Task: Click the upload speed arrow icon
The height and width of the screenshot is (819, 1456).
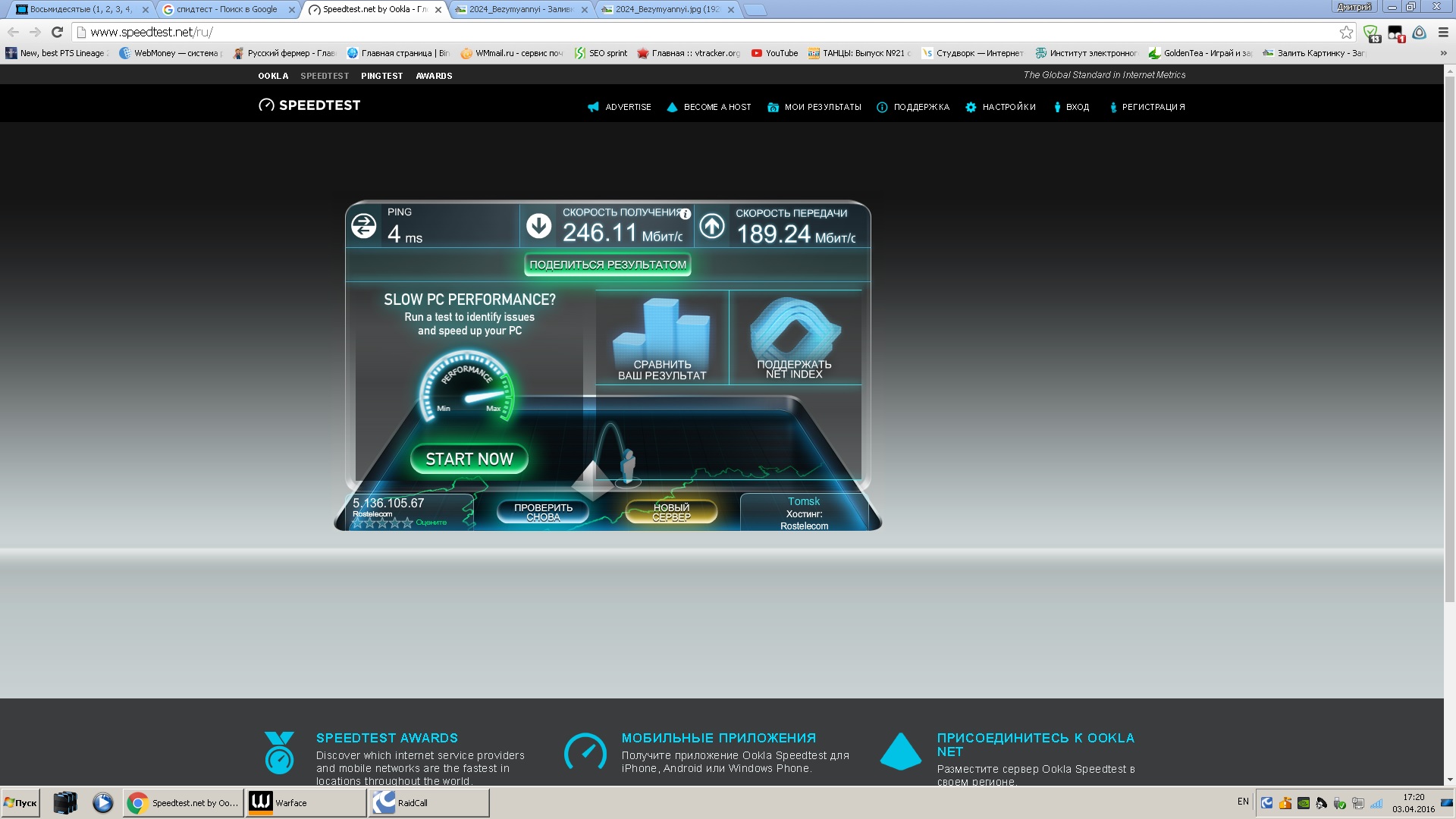Action: [x=711, y=225]
